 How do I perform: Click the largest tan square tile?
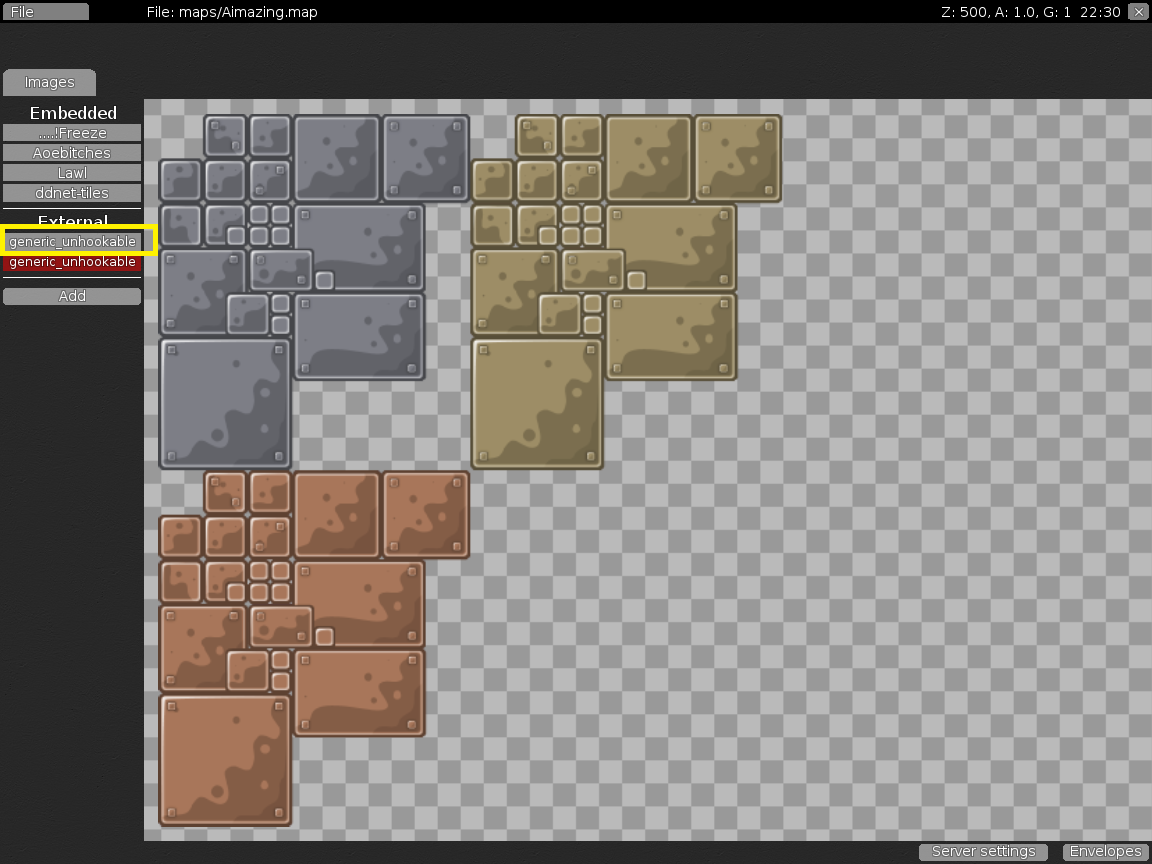(x=537, y=403)
